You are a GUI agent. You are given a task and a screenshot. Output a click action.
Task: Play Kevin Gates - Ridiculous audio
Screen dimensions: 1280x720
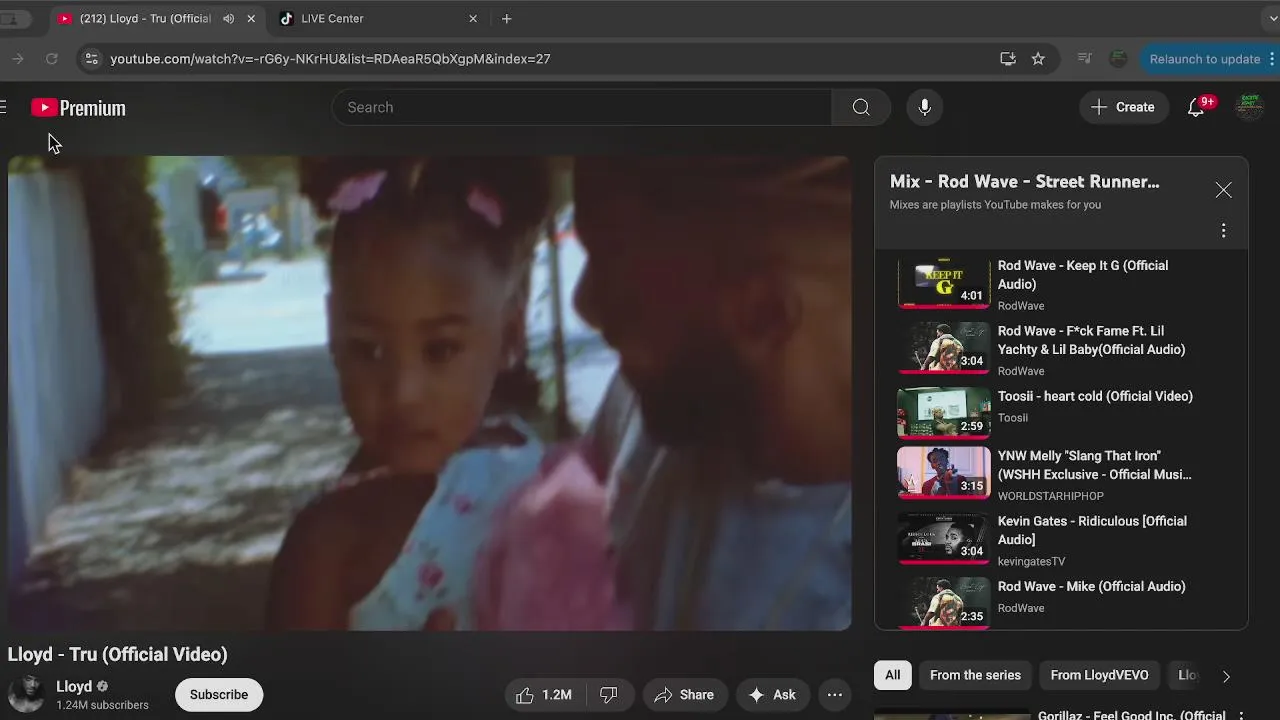[x=1060, y=540]
